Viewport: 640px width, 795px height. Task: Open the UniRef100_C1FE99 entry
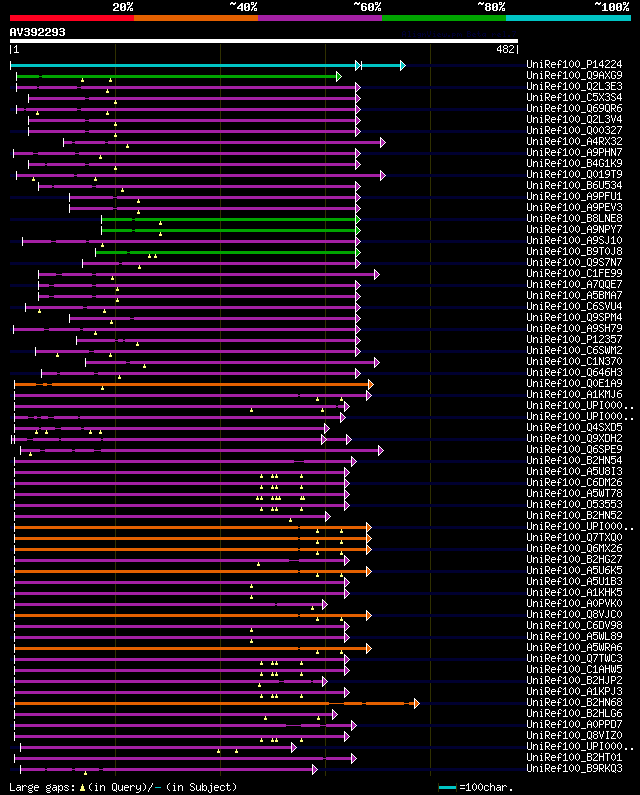click(574, 273)
